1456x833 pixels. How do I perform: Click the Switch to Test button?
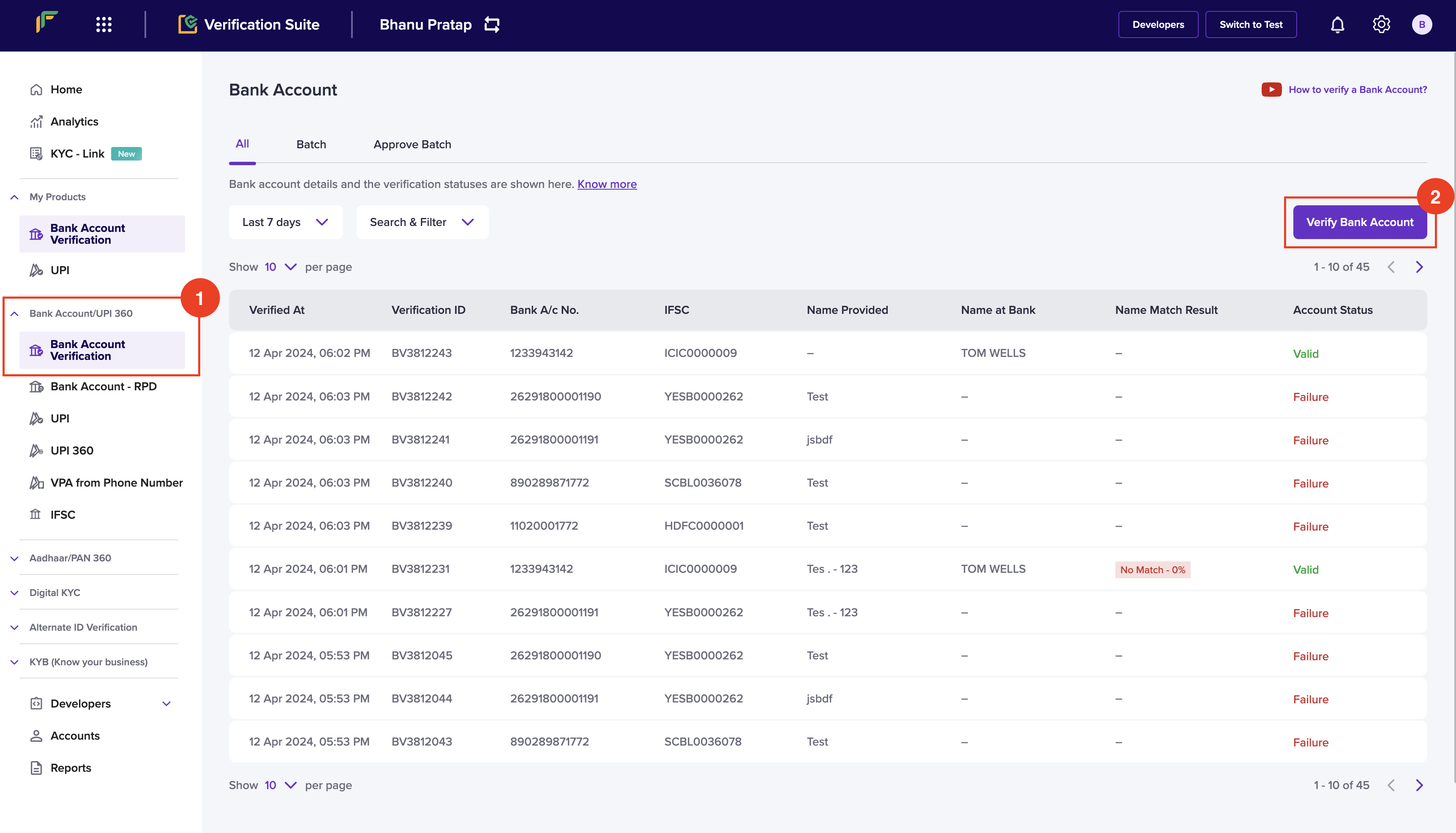[1251, 24]
